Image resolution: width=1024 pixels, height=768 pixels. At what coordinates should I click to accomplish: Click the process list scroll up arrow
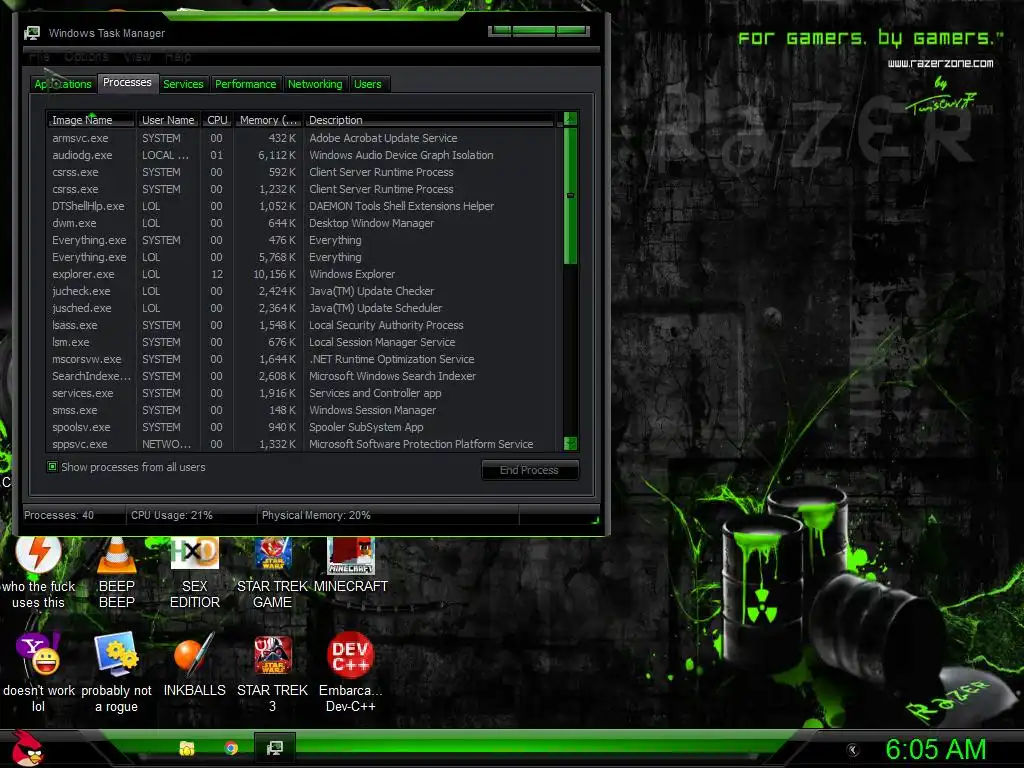[570, 119]
